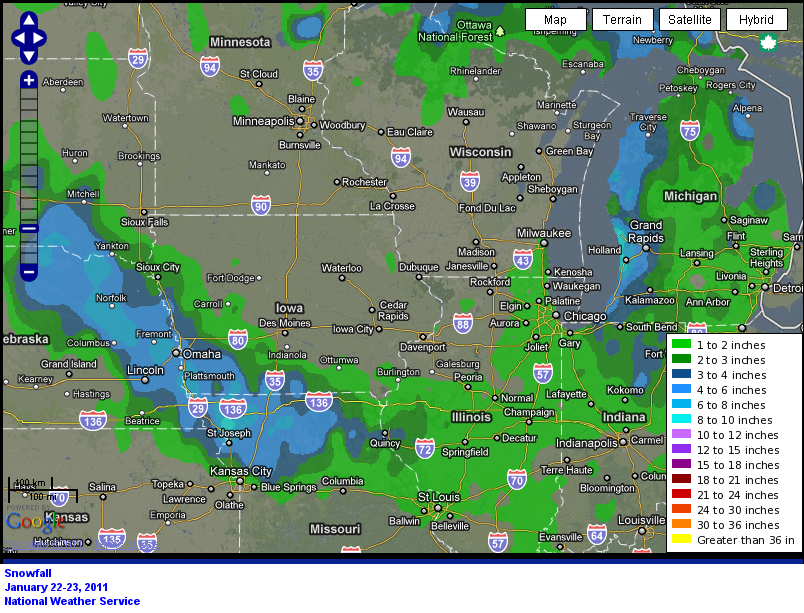Switch to the Terrain view

click(x=622, y=19)
